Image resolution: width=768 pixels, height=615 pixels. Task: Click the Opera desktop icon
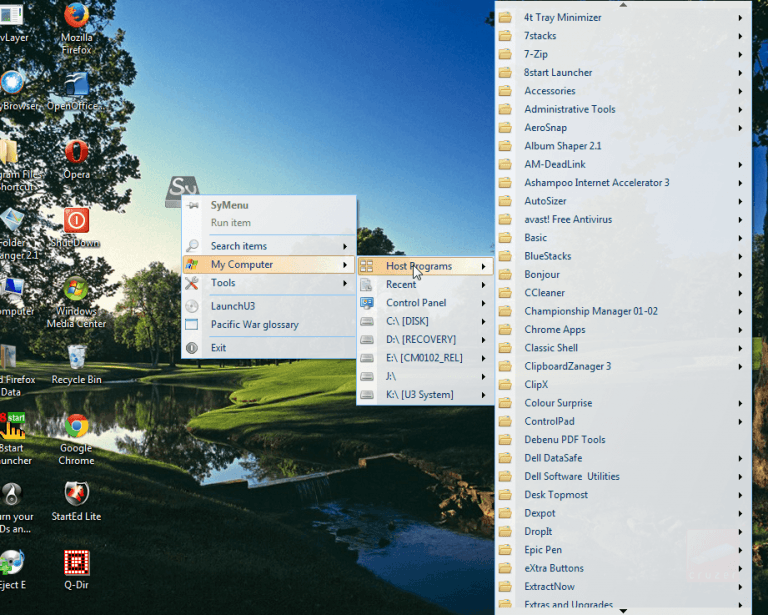click(x=76, y=152)
